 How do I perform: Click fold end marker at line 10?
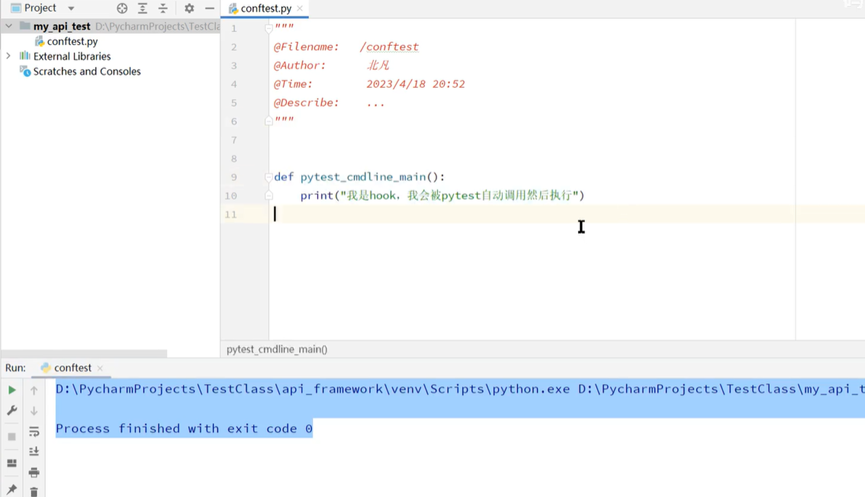(x=269, y=195)
